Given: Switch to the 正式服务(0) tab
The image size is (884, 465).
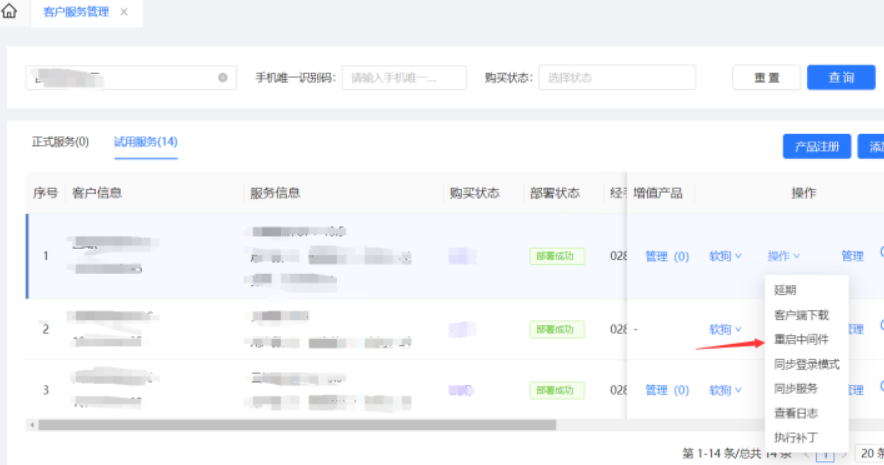Looking at the screenshot, I should [x=60, y=142].
